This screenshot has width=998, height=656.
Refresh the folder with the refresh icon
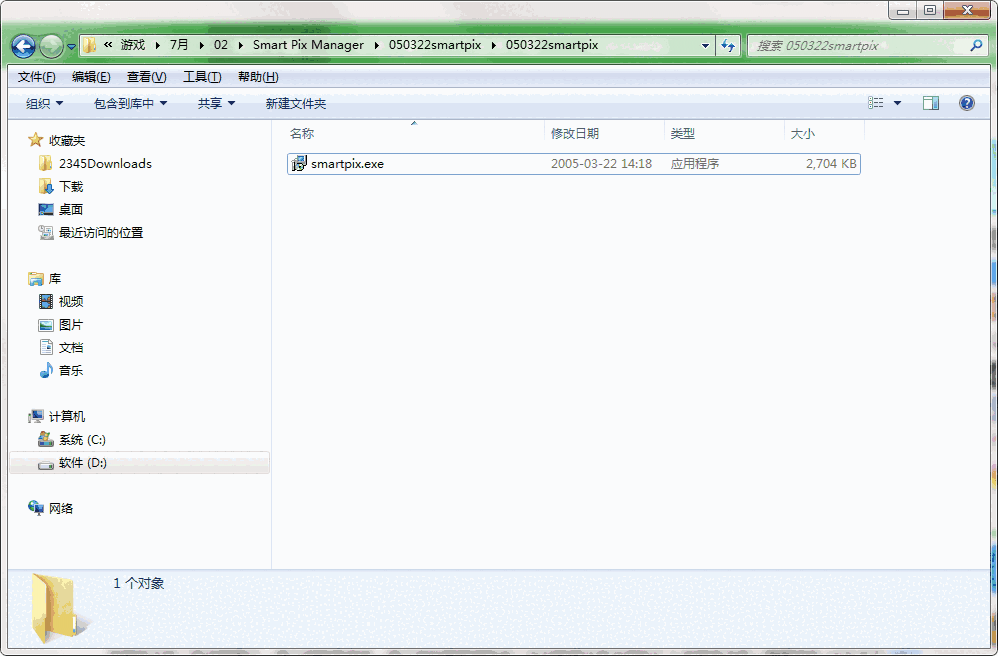pyautogui.click(x=729, y=45)
